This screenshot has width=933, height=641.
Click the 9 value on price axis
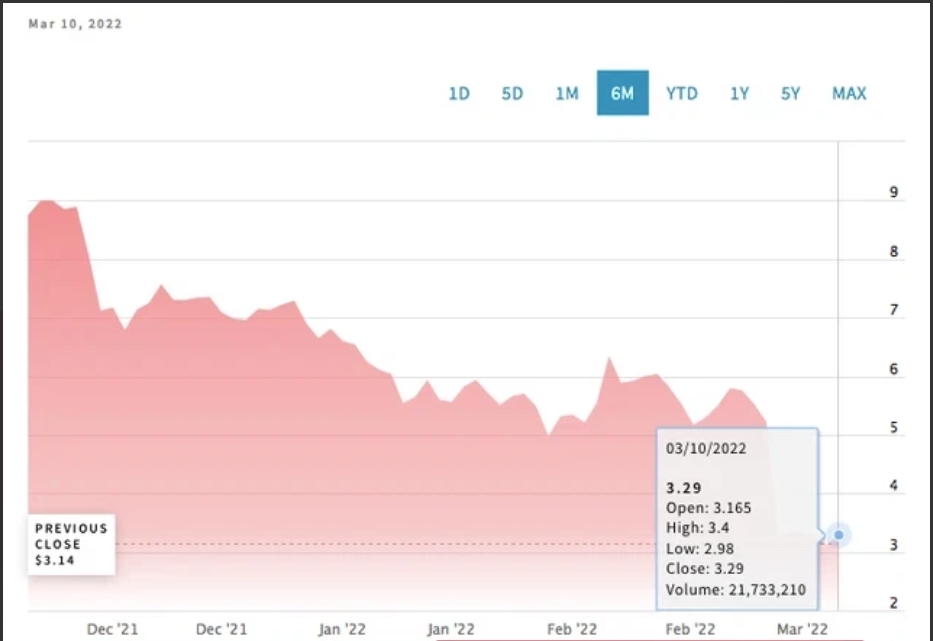tap(894, 193)
